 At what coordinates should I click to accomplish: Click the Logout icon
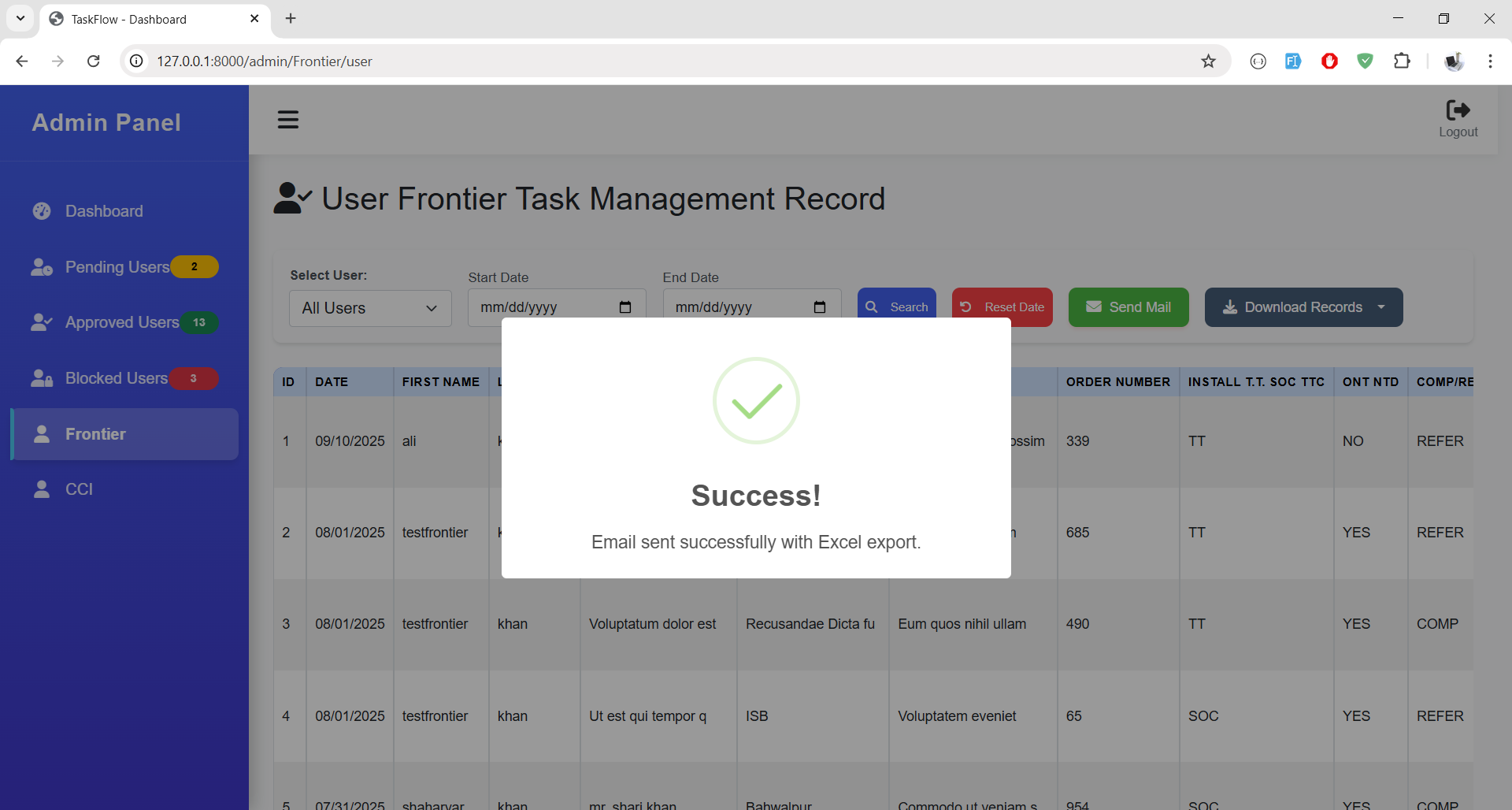tap(1458, 110)
